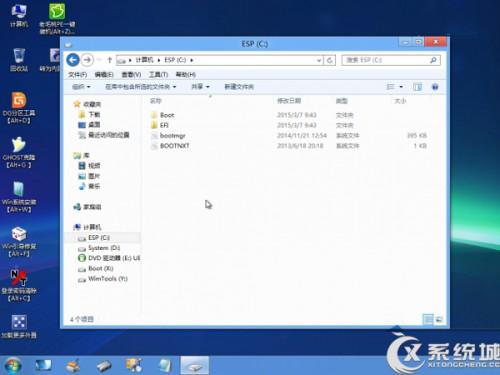This screenshot has height=375, width=500.
Task: Select Computer in the navigation pane
Action: click(87, 227)
